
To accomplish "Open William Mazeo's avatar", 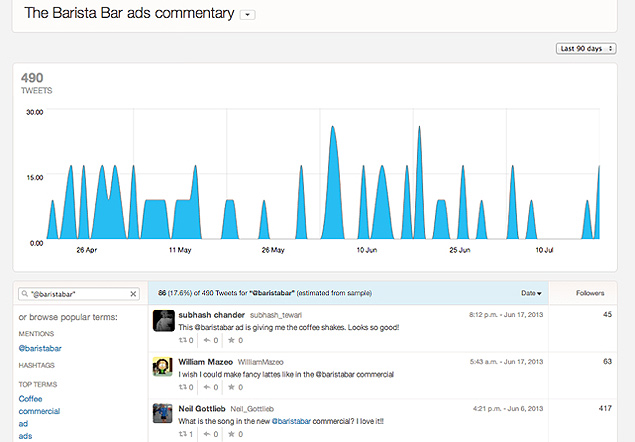I will click(x=163, y=367).
